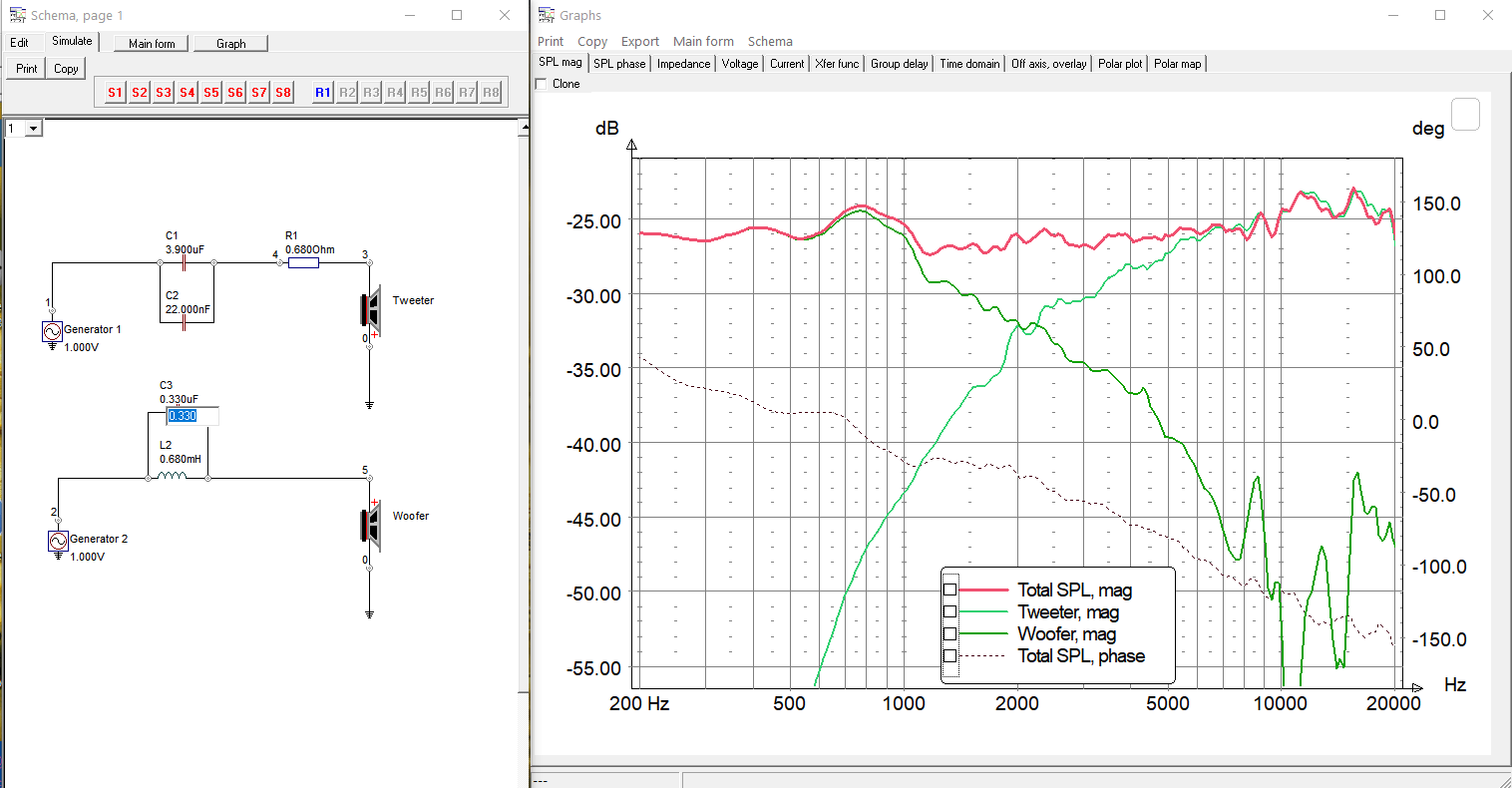Open the schema page number dropdown
Screen dimensions: 1512x788
[x=34, y=129]
